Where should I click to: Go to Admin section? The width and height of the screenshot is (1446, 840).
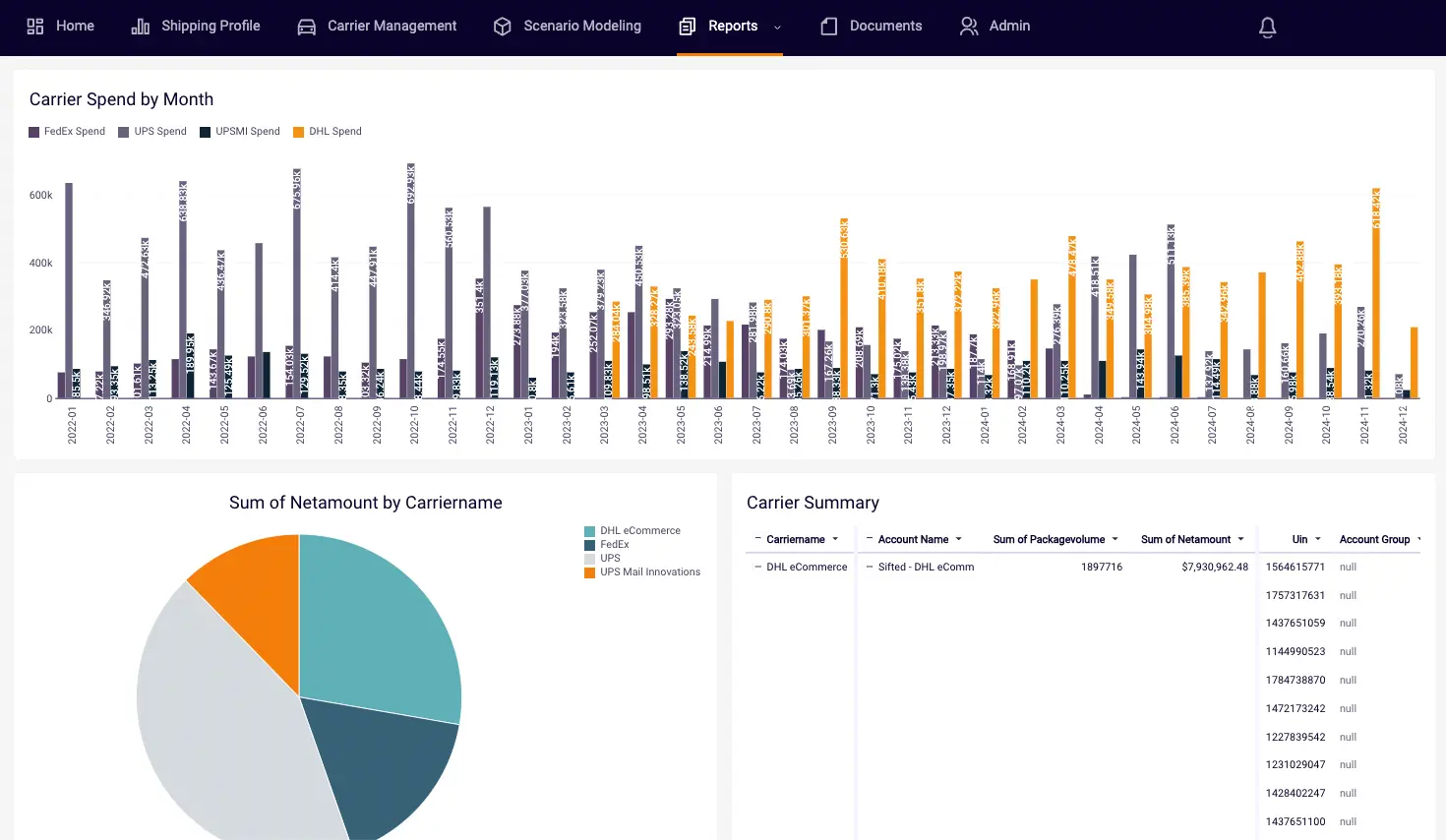[1009, 26]
